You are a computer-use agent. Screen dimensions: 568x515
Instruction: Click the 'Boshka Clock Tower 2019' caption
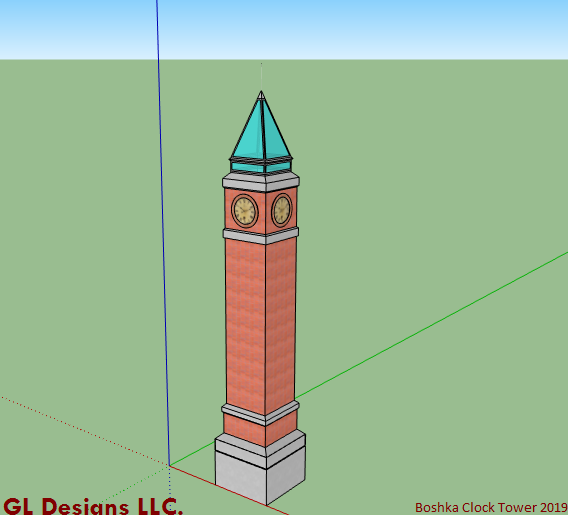point(491,508)
